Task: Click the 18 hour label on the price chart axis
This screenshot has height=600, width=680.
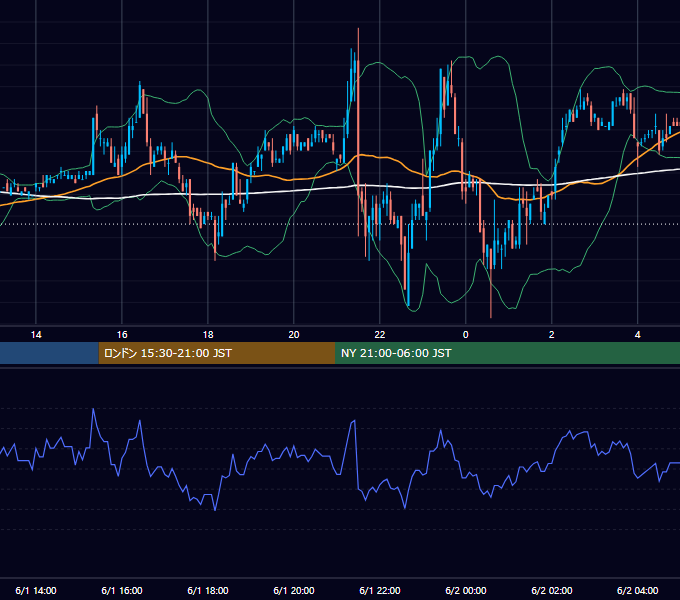Action: 208,335
